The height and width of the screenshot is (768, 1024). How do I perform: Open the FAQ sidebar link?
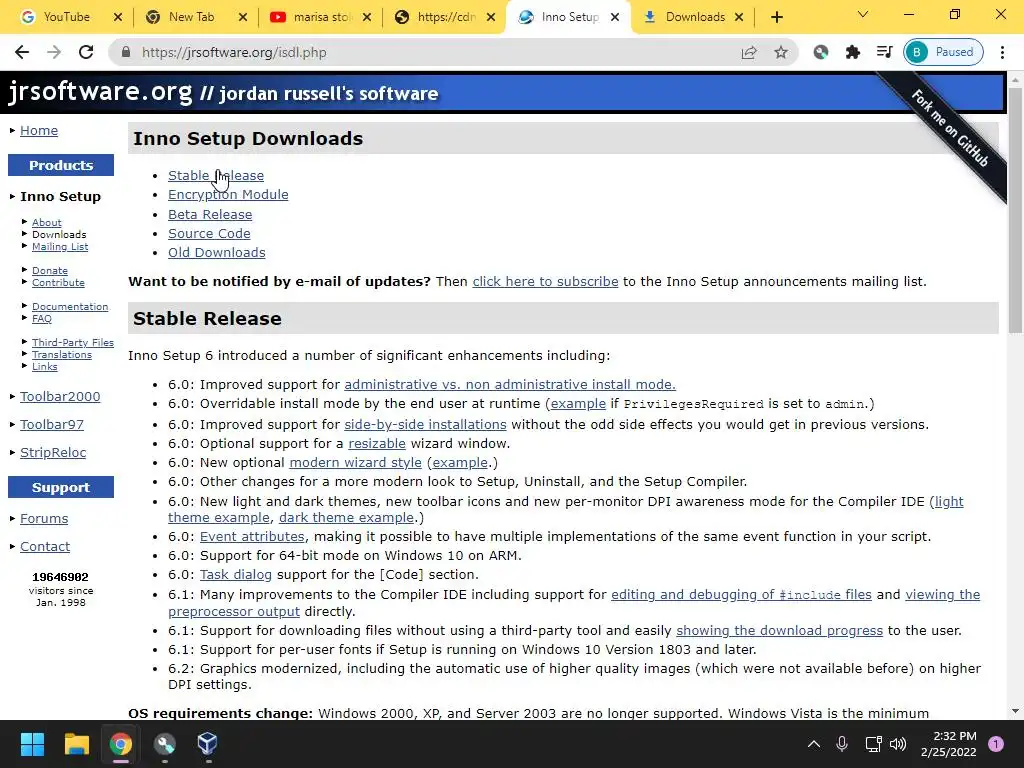pyautogui.click(x=42, y=319)
